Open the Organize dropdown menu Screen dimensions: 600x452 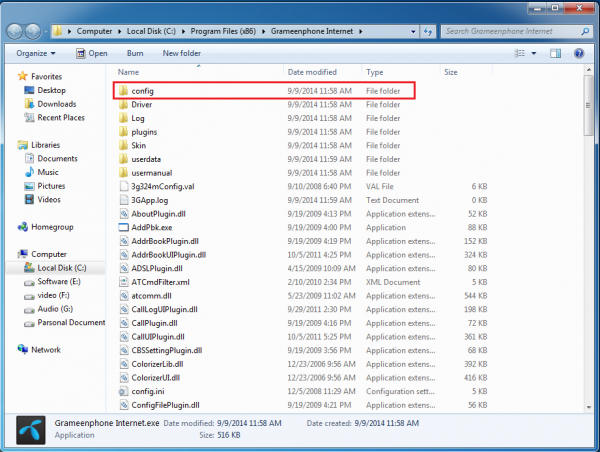point(36,53)
